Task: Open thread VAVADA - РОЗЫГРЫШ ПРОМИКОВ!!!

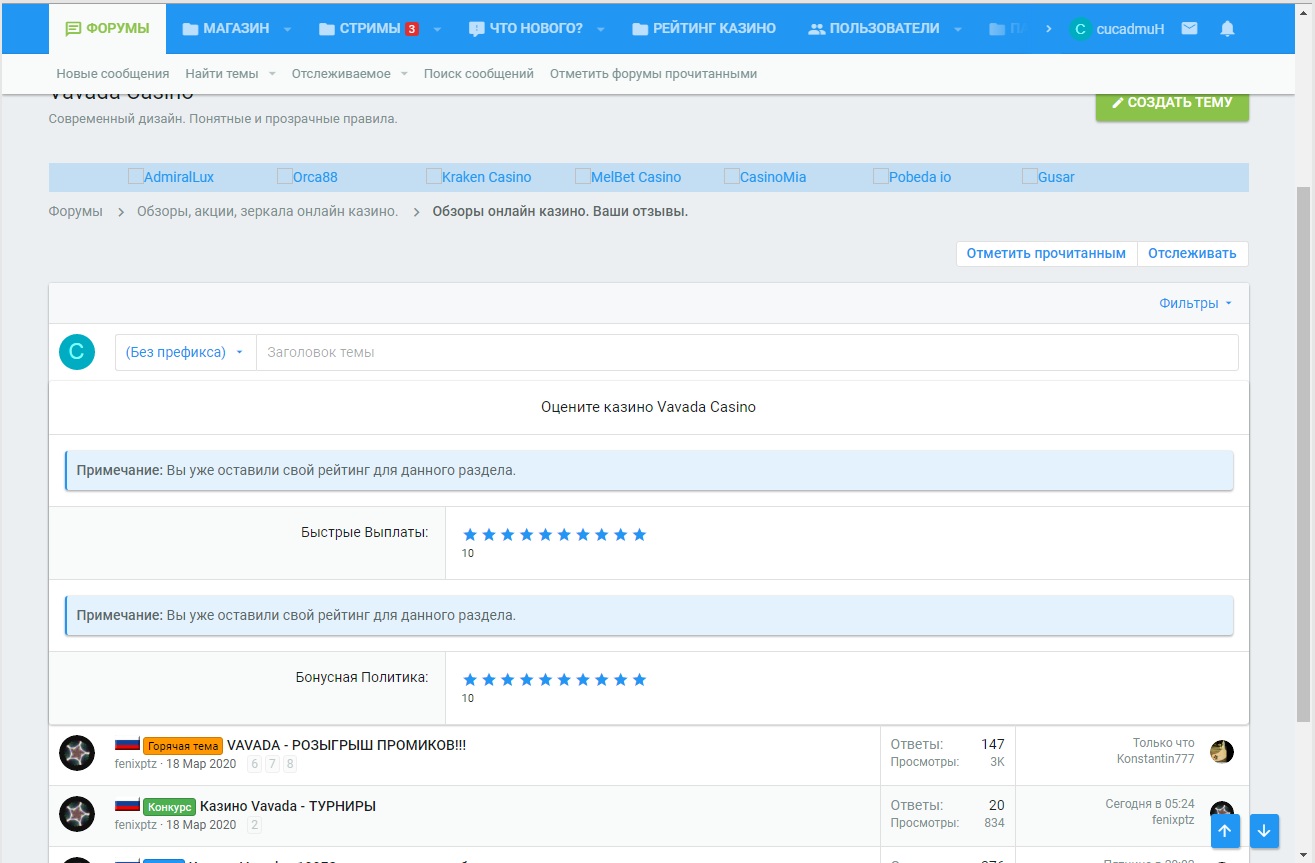Action: point(346,745)
